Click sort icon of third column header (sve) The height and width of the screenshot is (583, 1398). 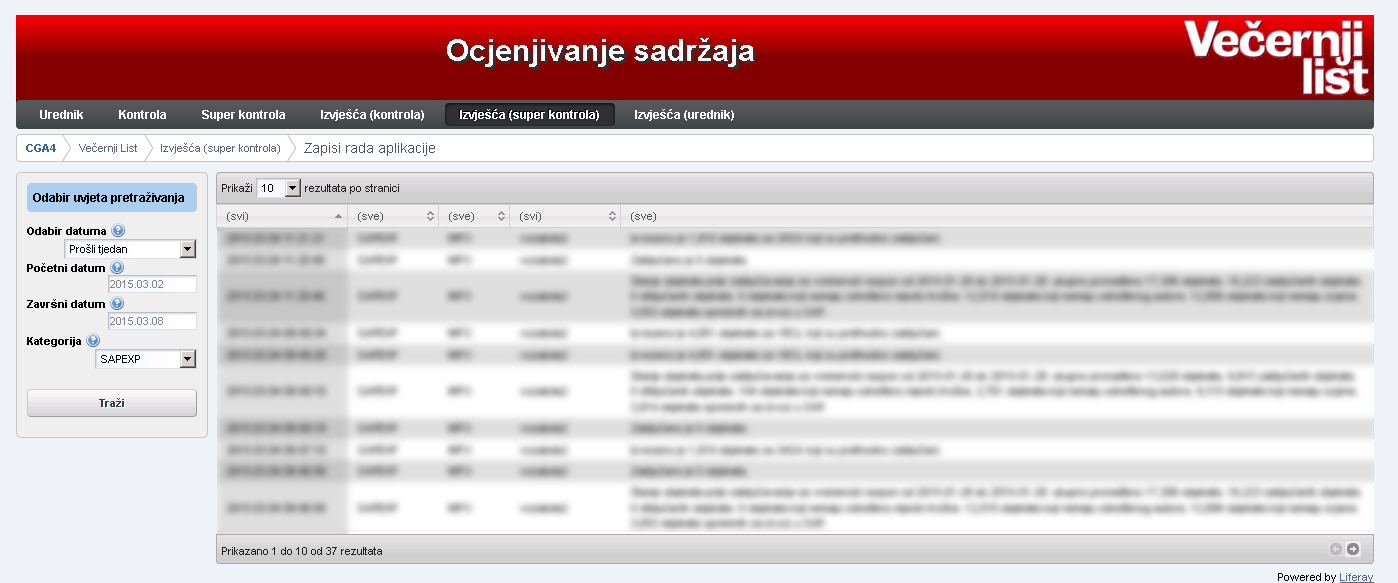click(x=501, y=216)
